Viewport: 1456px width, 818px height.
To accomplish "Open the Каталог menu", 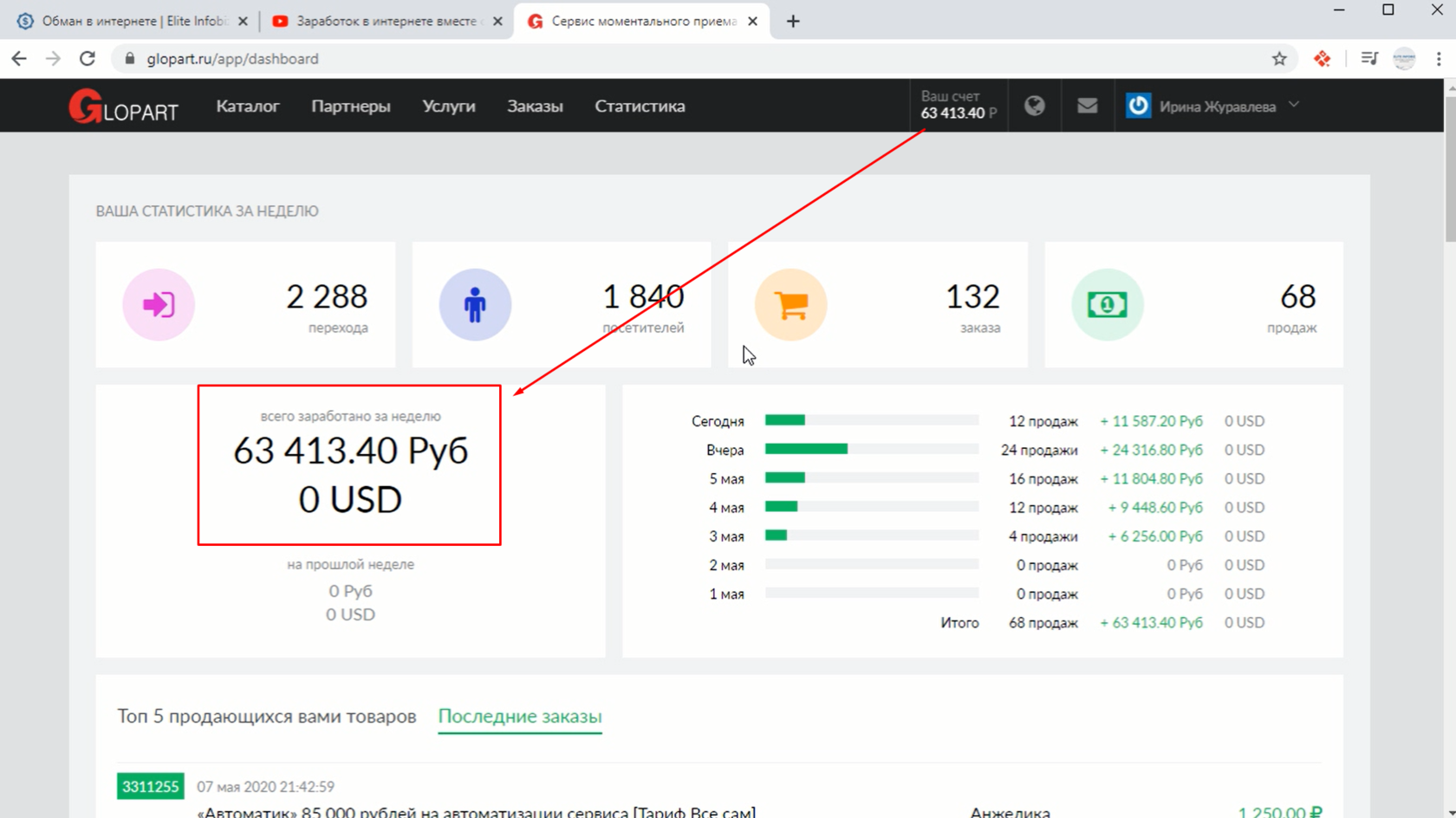I will coord(247,107).
